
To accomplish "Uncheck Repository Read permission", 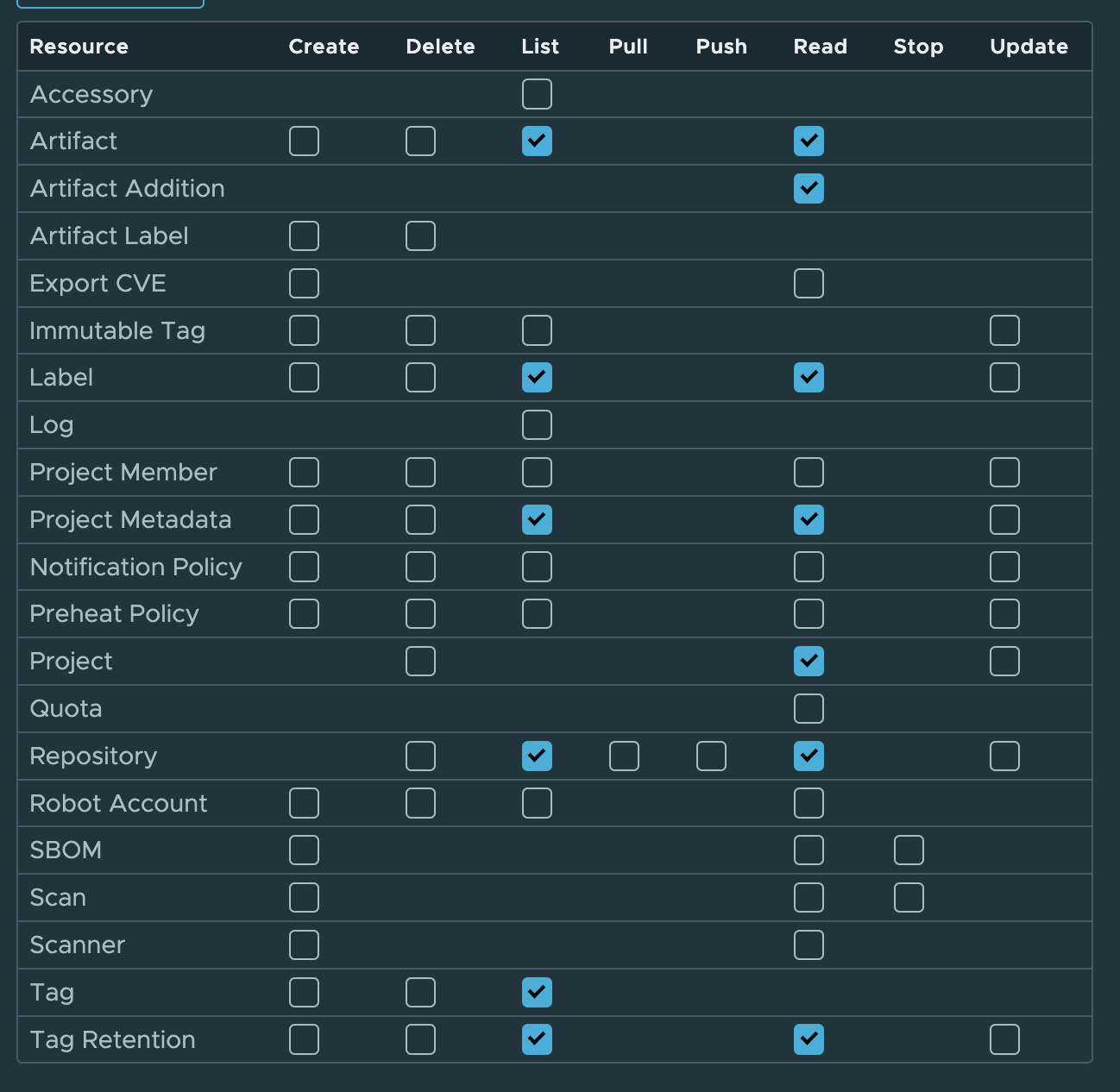I will (809, 756).
